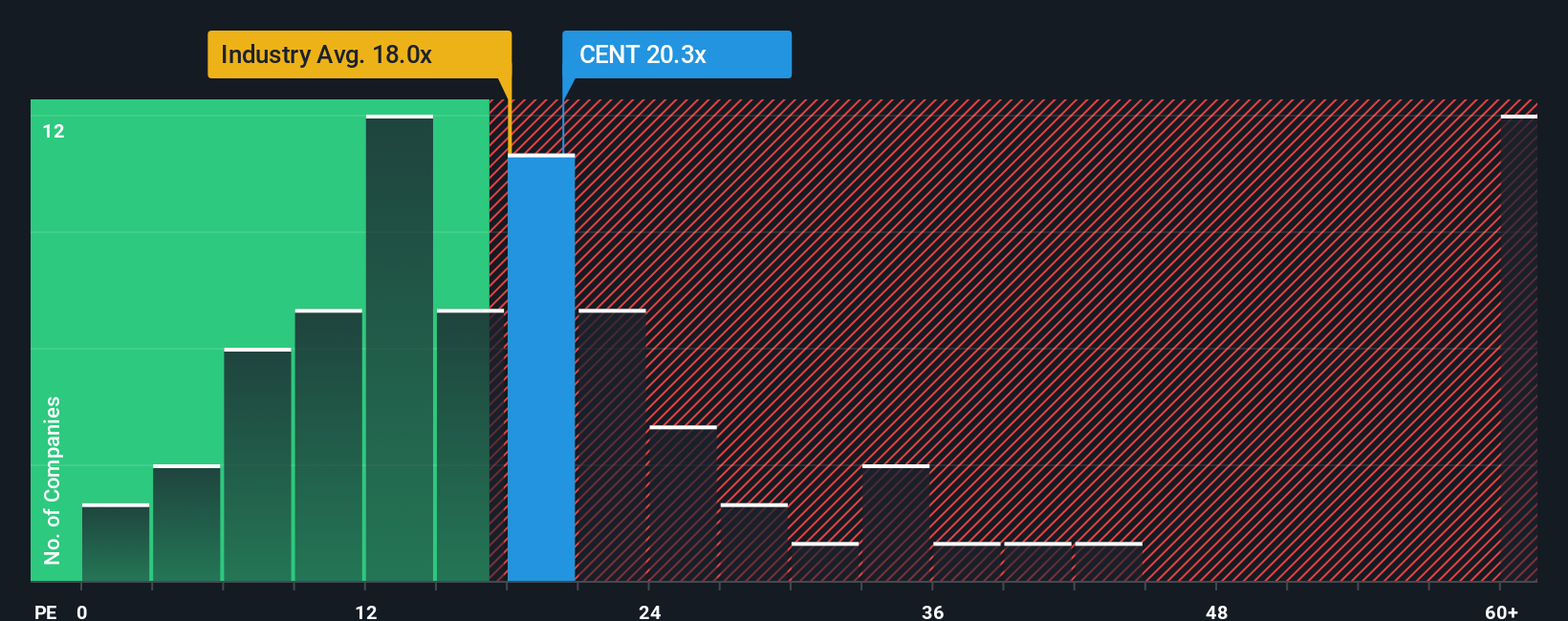The width and height of the screenshot is (1568, 621).
Task: Click the x-axis tick label 36
Action: point(933,611)
